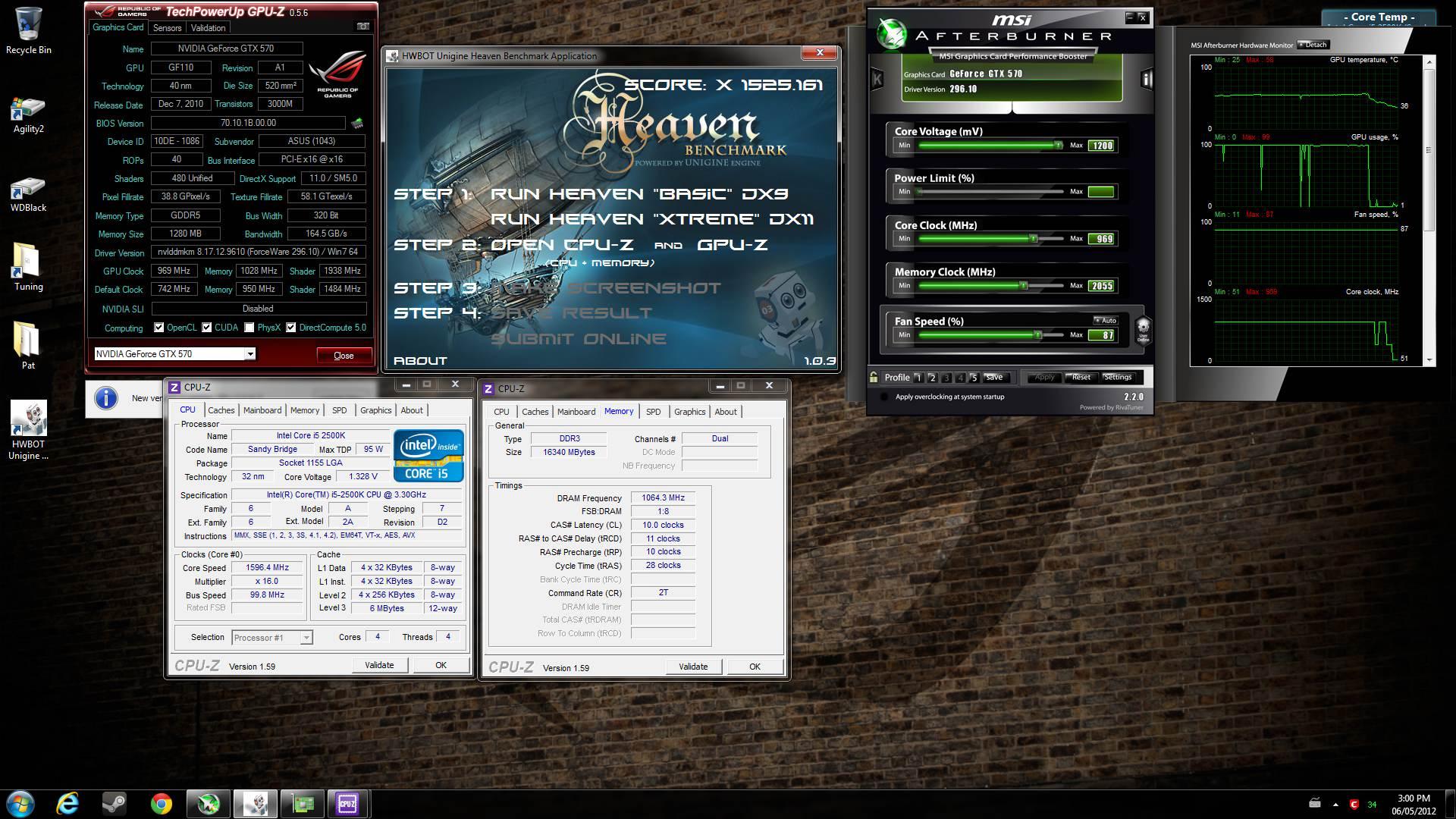Click Afterburner fan User Define gear icon
The height and width of the screenshot is (819, 1456).
(x=1143, y=330)
